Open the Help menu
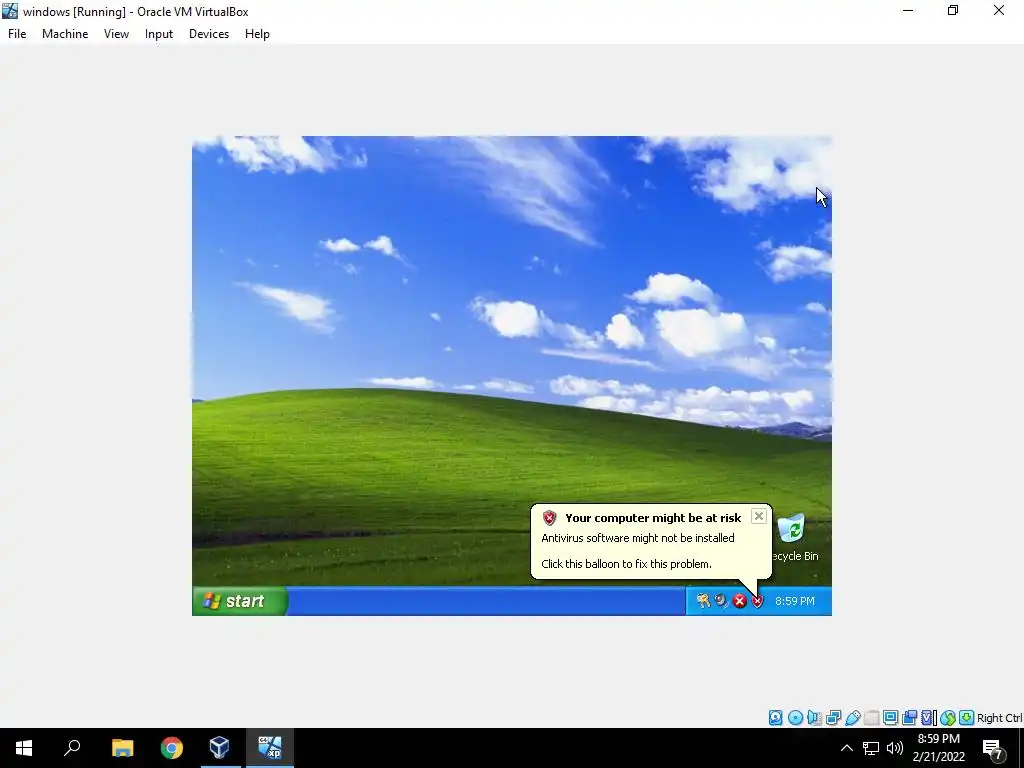 257,34
